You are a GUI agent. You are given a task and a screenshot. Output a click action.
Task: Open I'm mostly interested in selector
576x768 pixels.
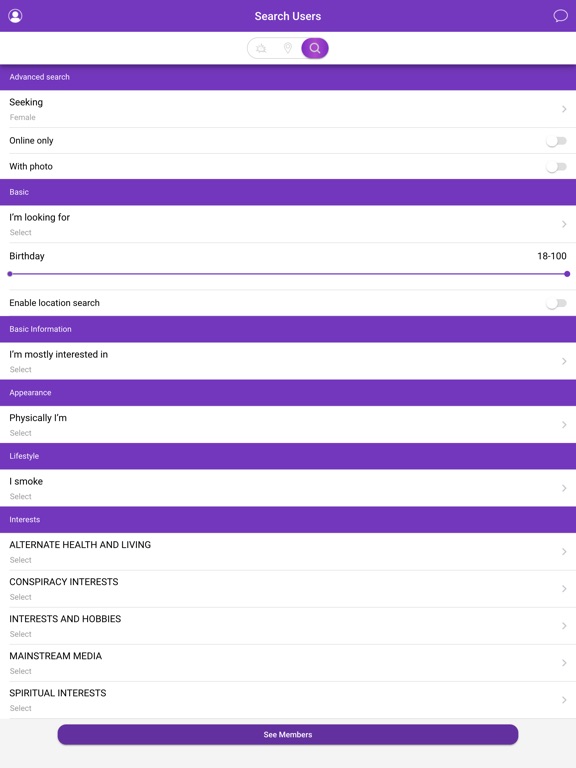[x=288, y=361]
